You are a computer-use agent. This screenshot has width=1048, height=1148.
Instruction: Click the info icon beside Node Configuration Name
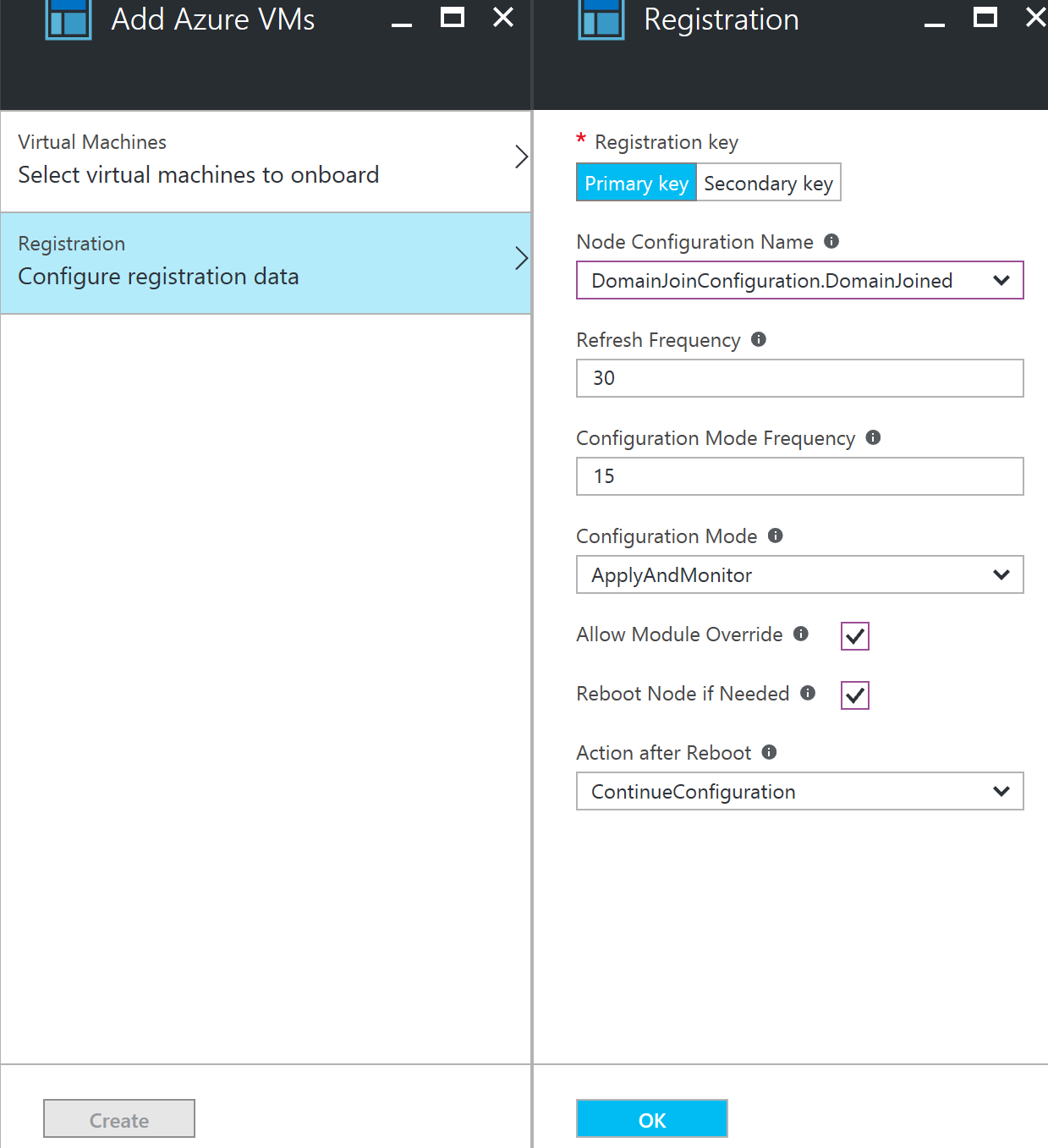point(831,242)
